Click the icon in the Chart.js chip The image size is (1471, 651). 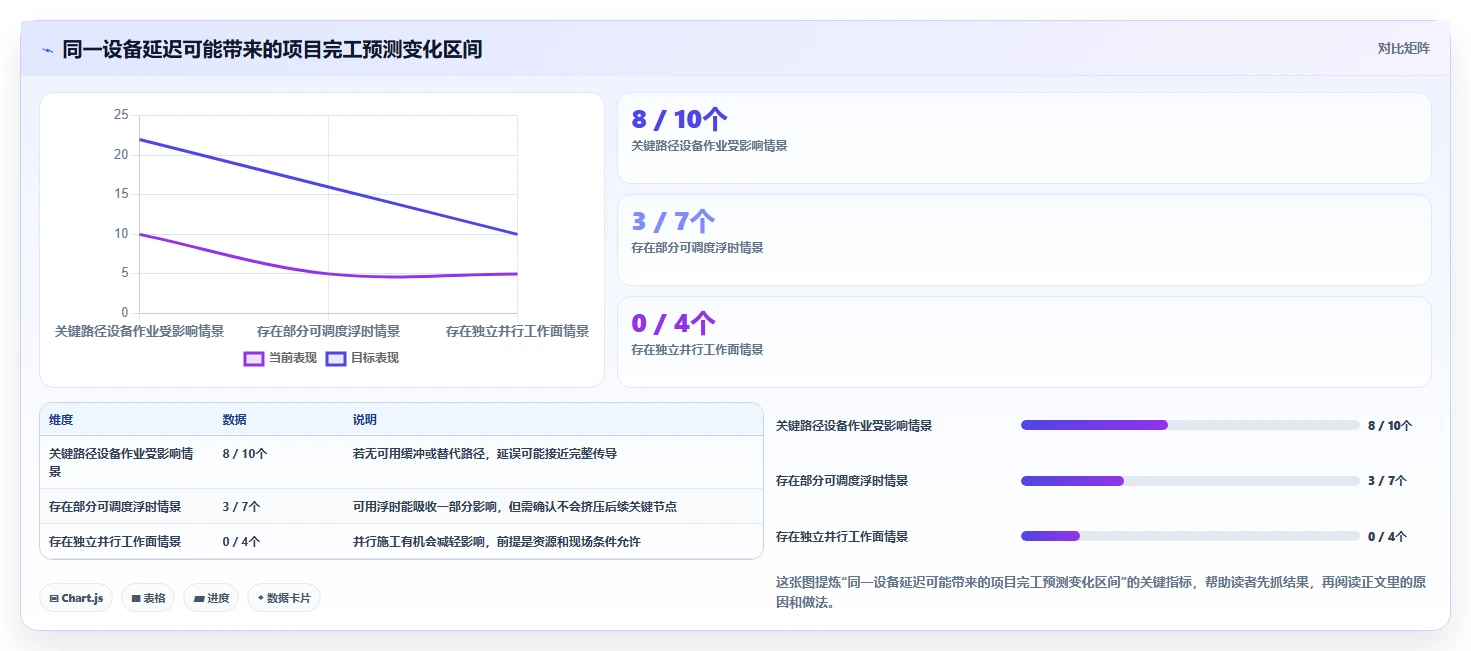click(54, 598)
